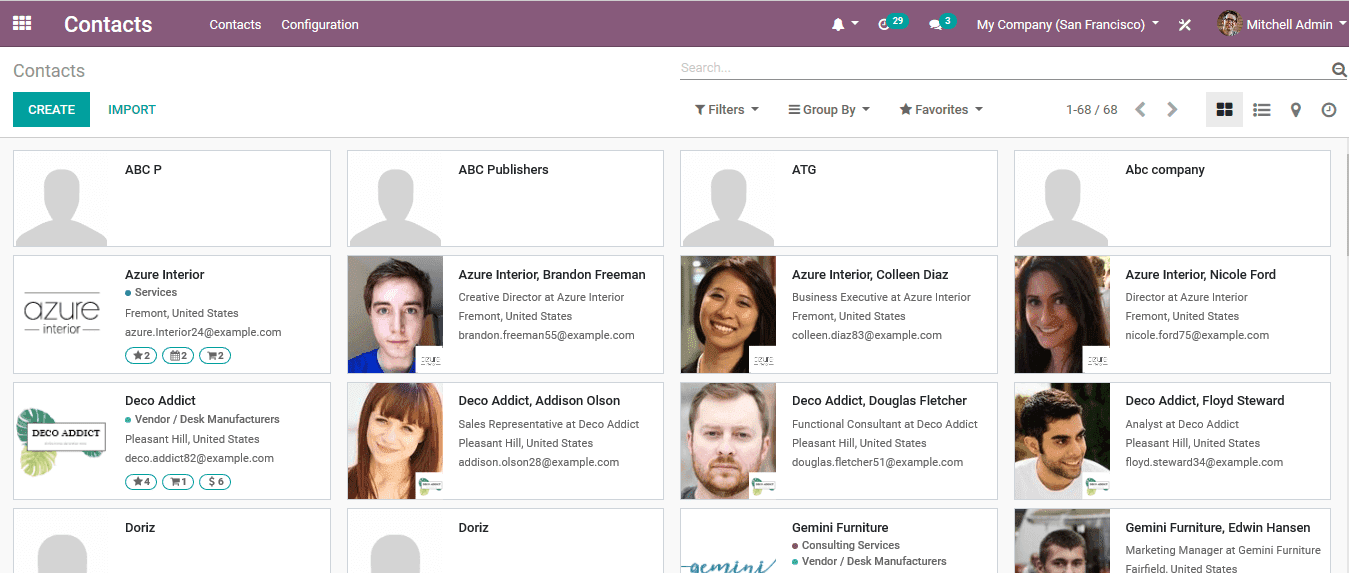Click Deco Addict star badge showing 4
Image resolution: width=1349 pixels, height=573 pixels.
point(141,482)
